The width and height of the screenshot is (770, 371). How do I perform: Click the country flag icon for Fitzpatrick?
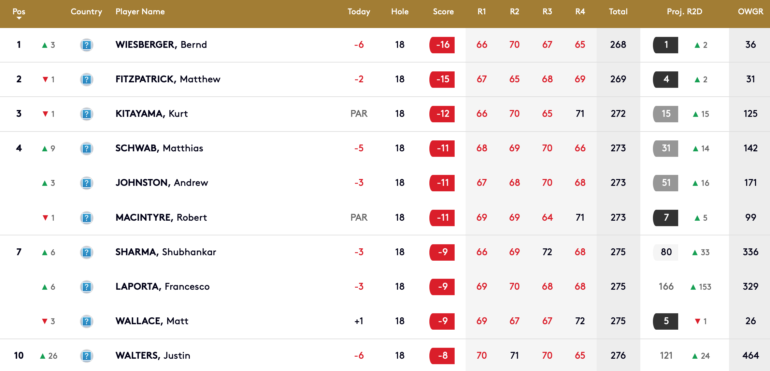(86, 80)
